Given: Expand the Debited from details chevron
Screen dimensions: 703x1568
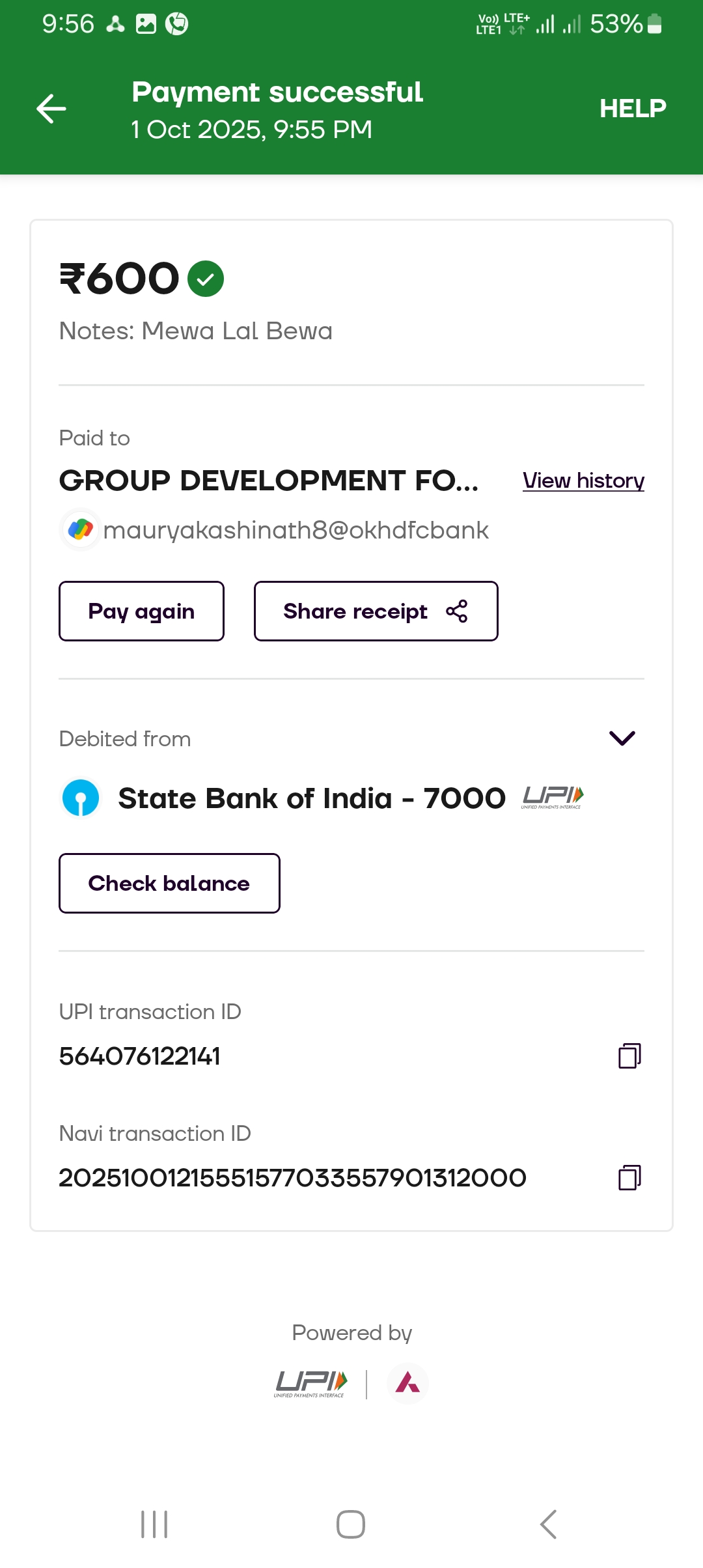Looking at the screenshot, I should click(622, 738).
